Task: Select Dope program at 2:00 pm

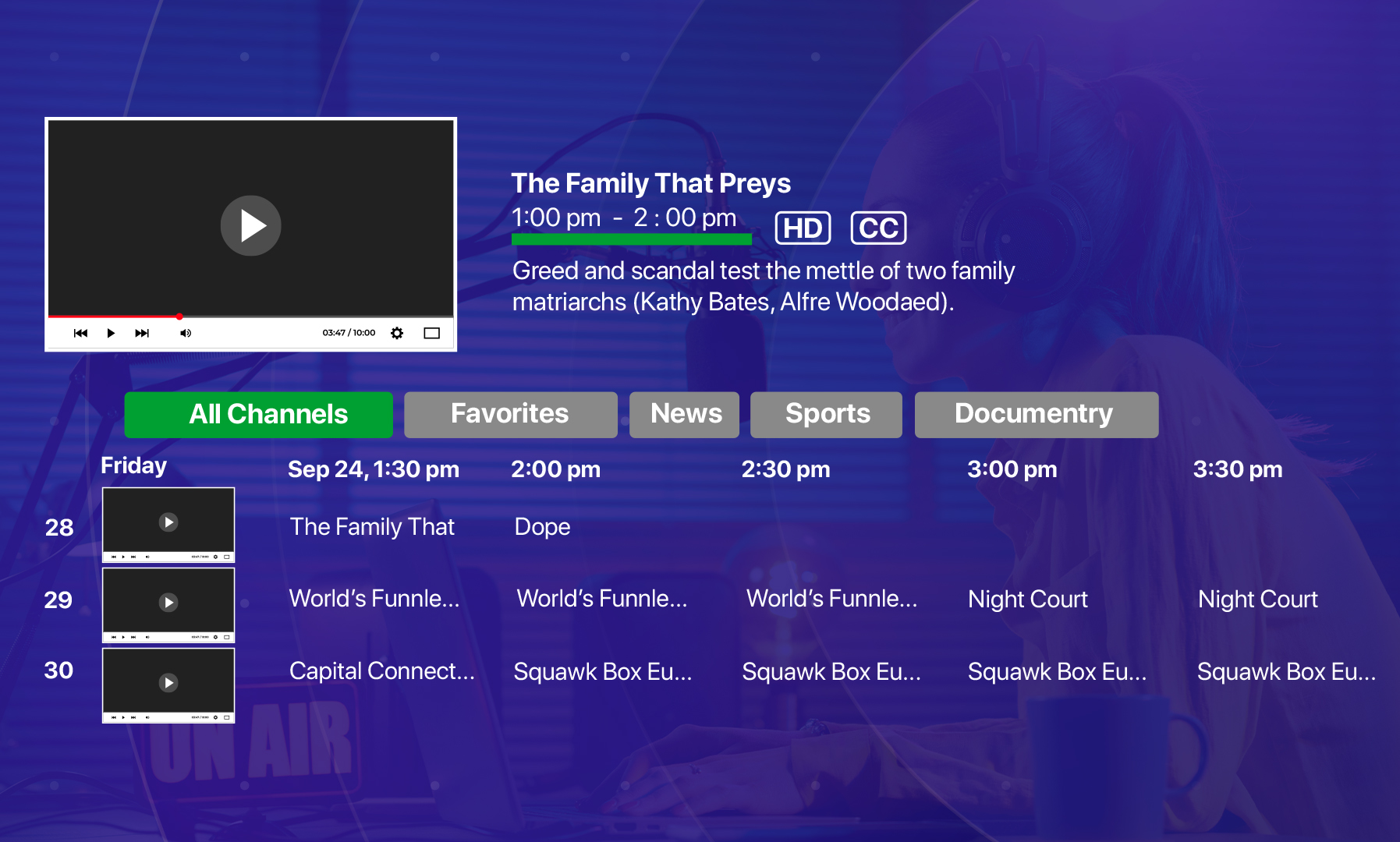Action: 542,528
